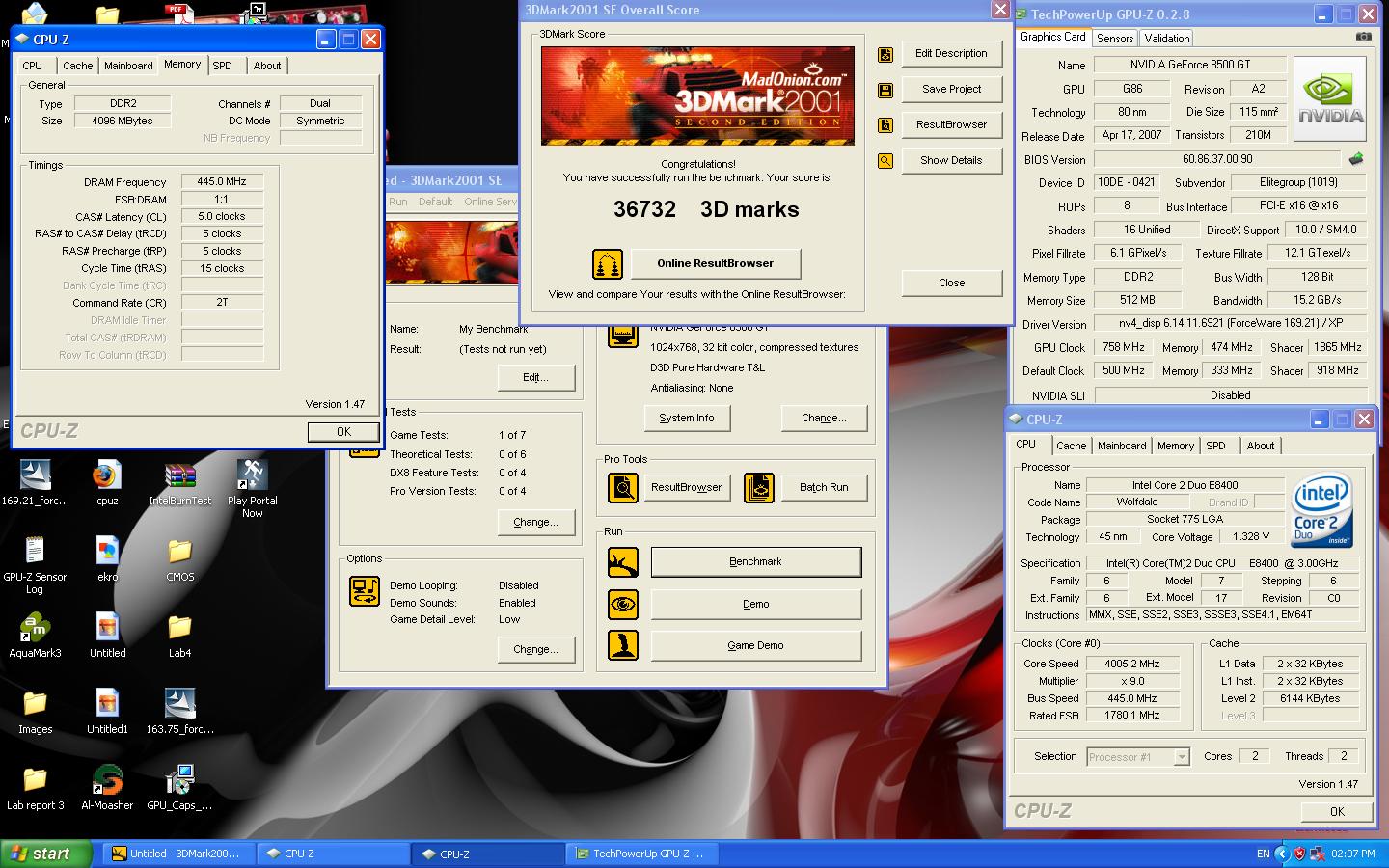Open Memory tab in CPU-Z Processor window
Viewport: 1389px width, 868px height.
tap(1176, 446)
